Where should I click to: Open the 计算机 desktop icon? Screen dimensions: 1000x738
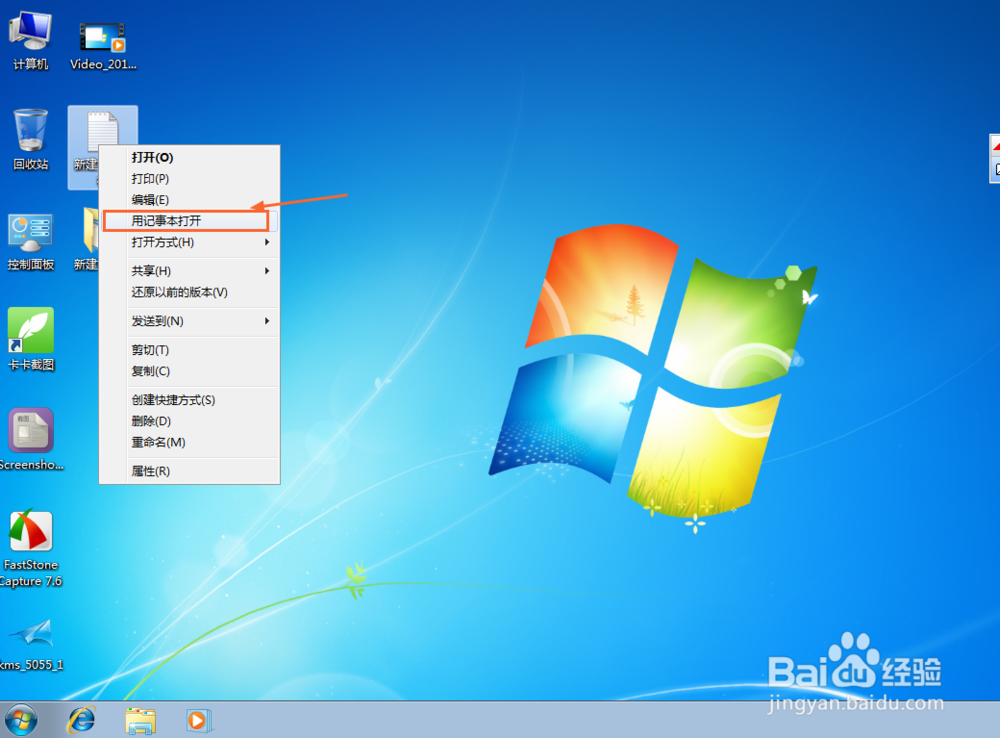(30, 41)
